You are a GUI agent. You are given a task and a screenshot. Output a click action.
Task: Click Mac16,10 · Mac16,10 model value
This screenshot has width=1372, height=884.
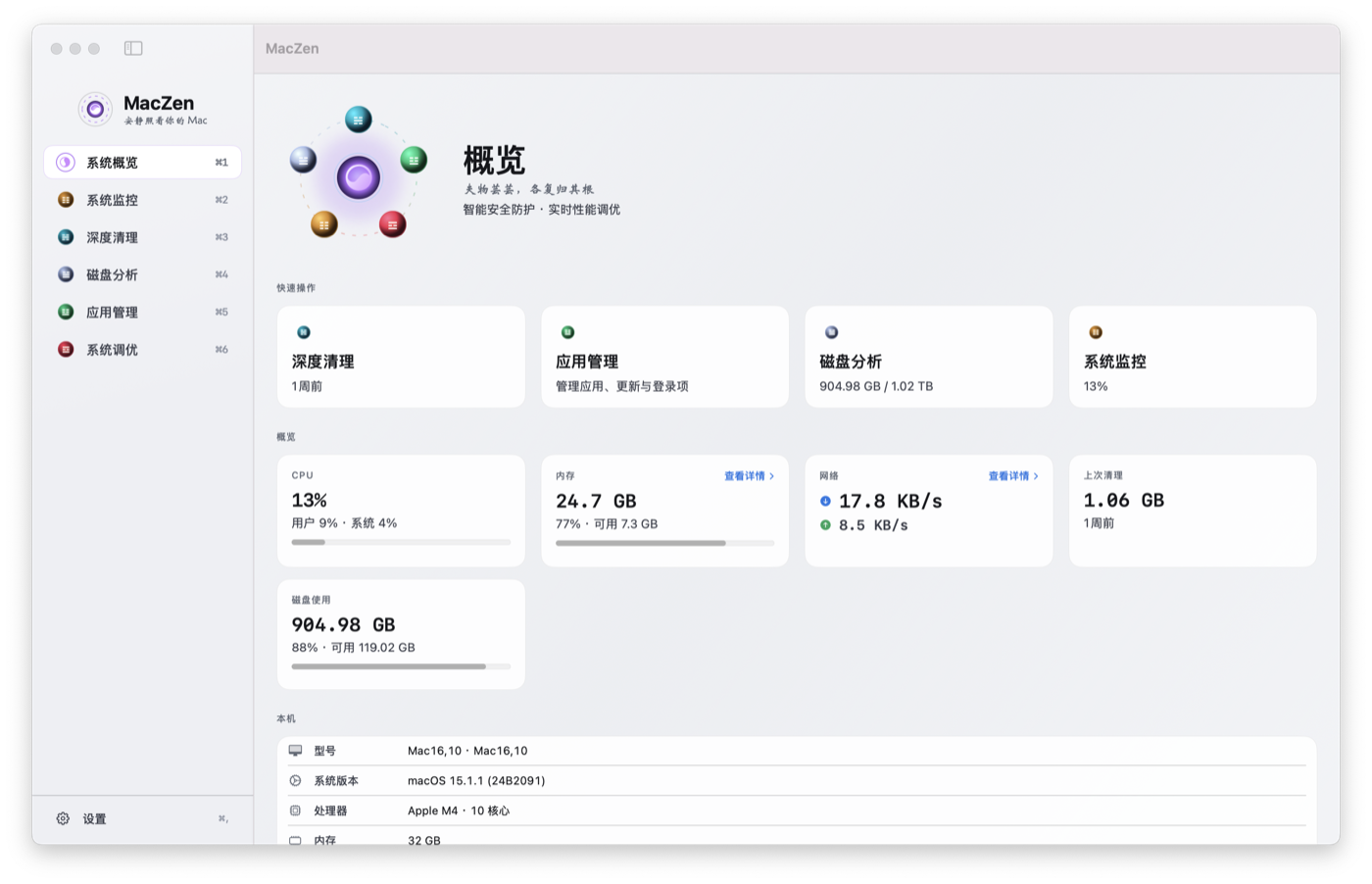pos(467,751)
